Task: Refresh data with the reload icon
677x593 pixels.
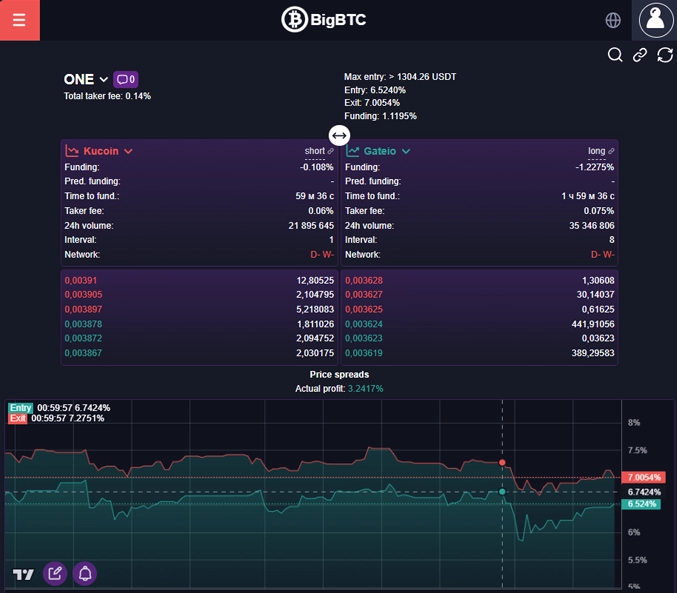Action: pyautogui.click(x=665, y=55)
